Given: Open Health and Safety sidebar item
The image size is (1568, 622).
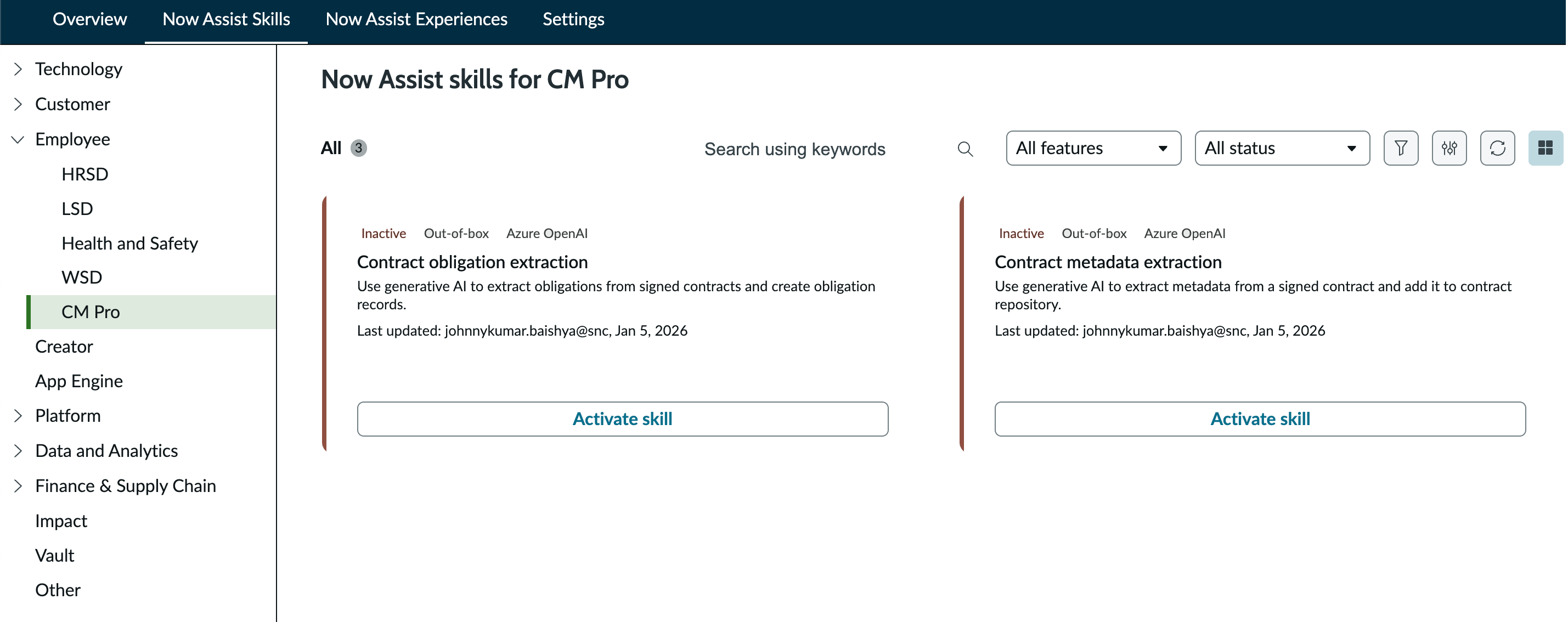Looking at the screenshot, I should (x=129, y=244).
